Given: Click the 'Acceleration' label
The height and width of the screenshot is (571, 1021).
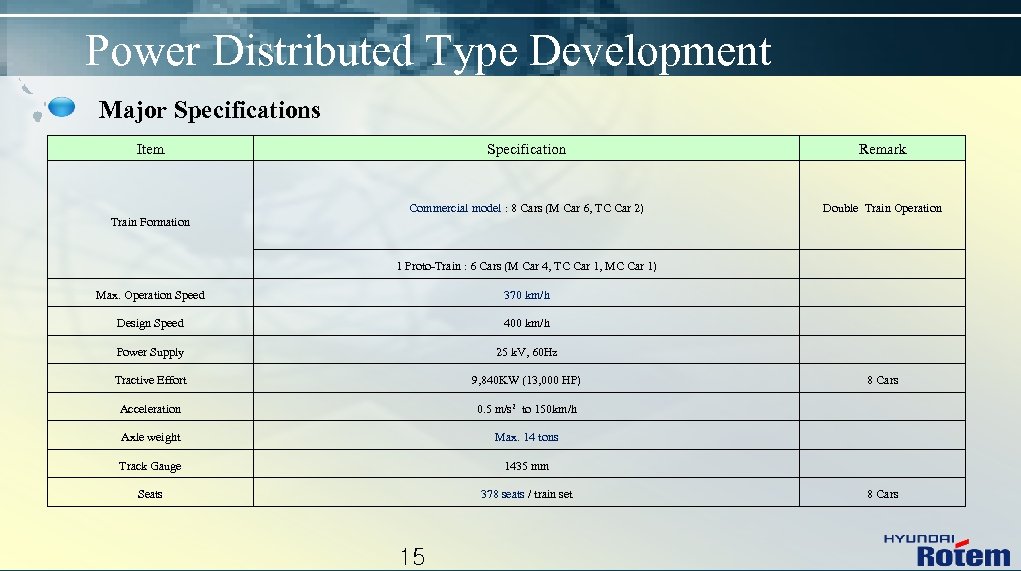Looking at the screenshot, I should (x=150, y=409).
